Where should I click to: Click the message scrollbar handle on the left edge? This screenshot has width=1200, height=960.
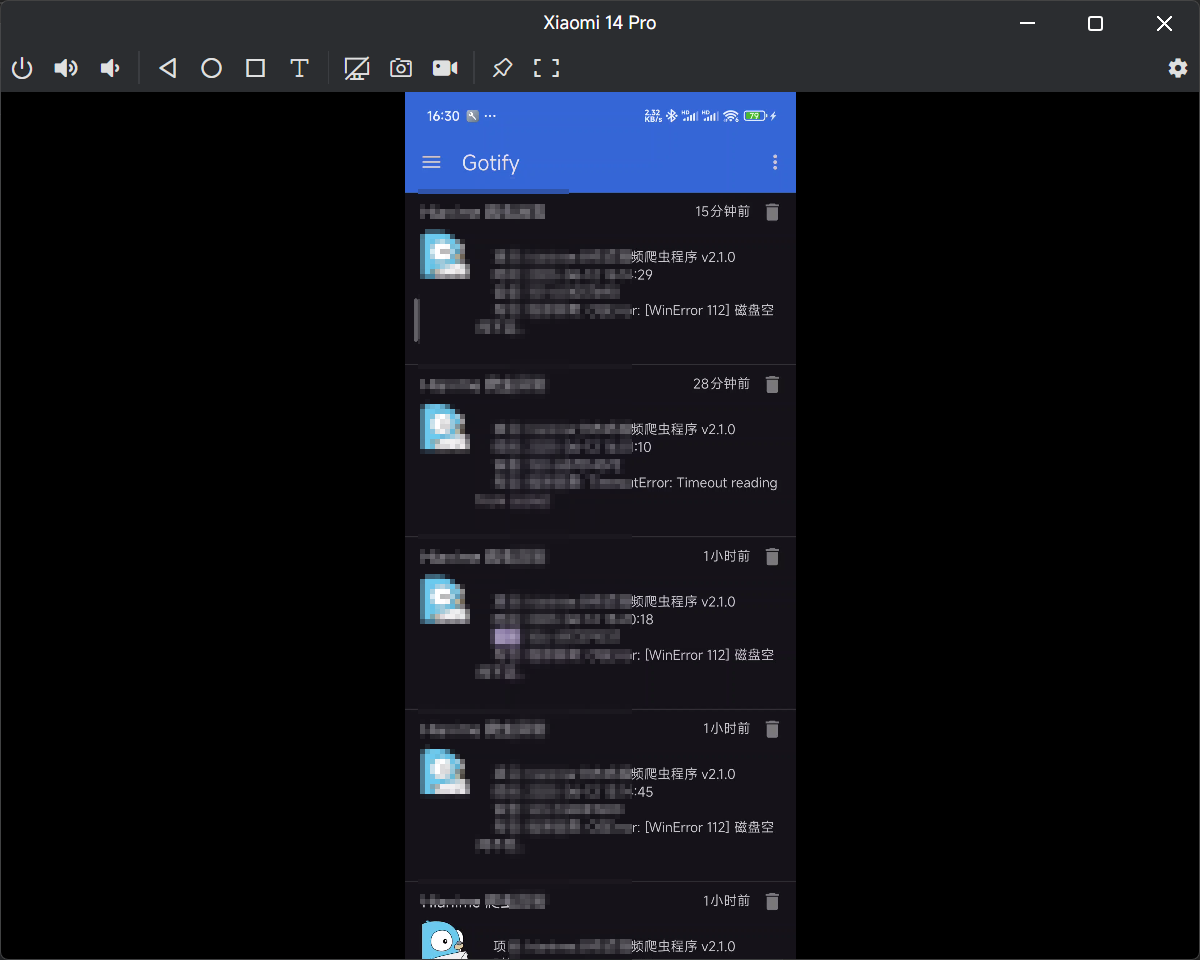pyautogui.click(x=417, y=320)
